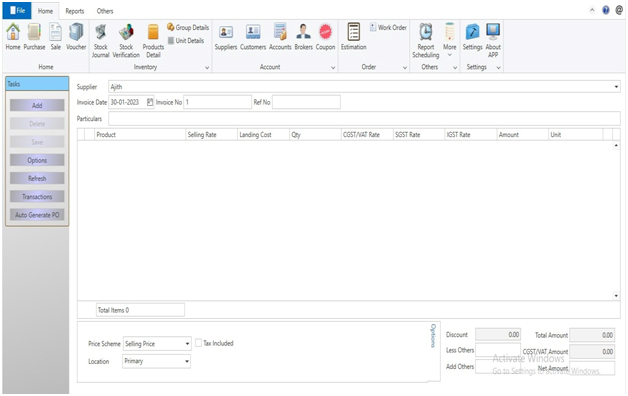Open the Settings icon in ribbon
Viewport: 628px width, 396px height.
pos(472,36)
